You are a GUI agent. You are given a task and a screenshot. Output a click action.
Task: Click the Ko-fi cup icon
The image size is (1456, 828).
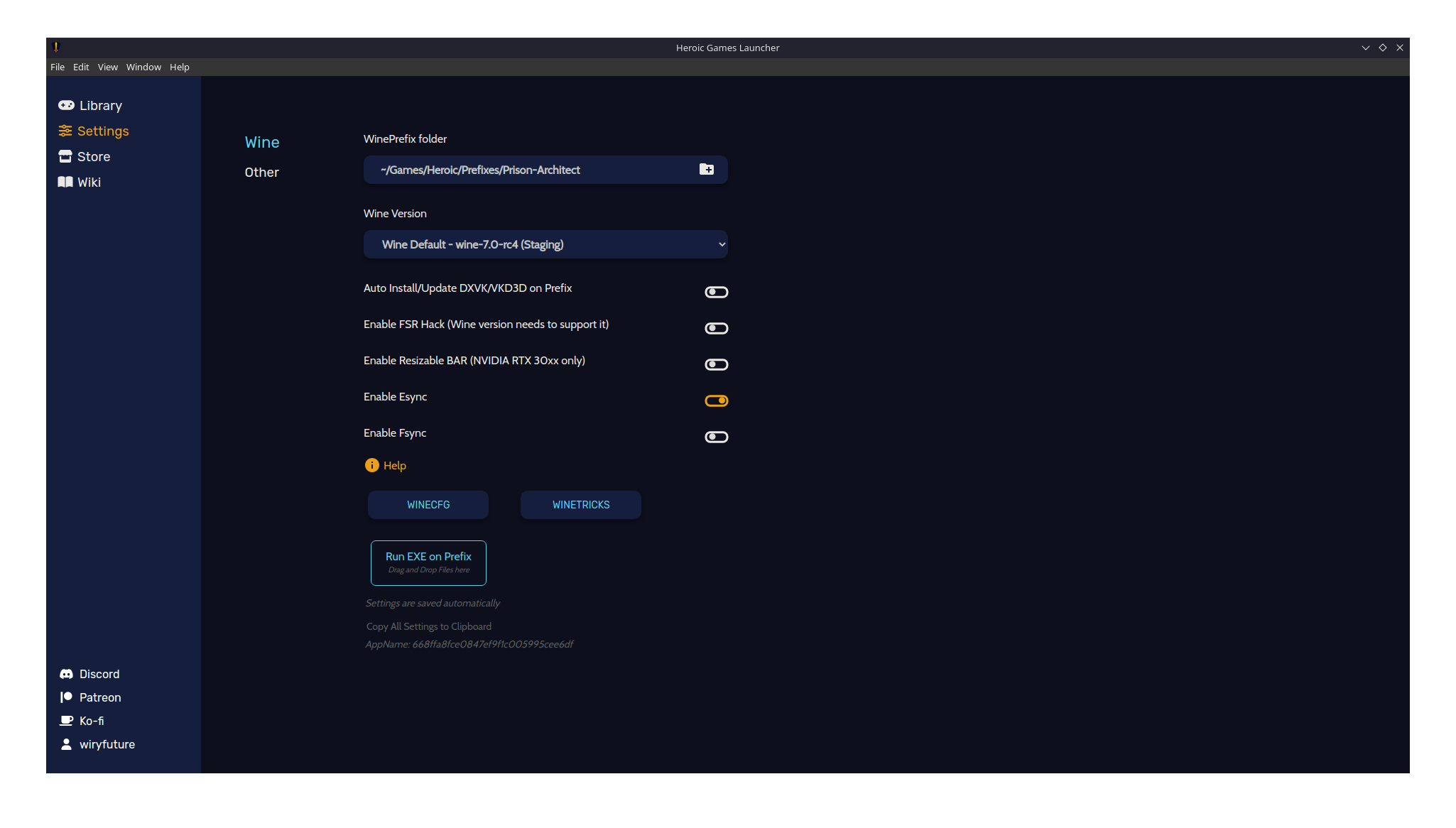pyautogui.click(x=66, y=720)
